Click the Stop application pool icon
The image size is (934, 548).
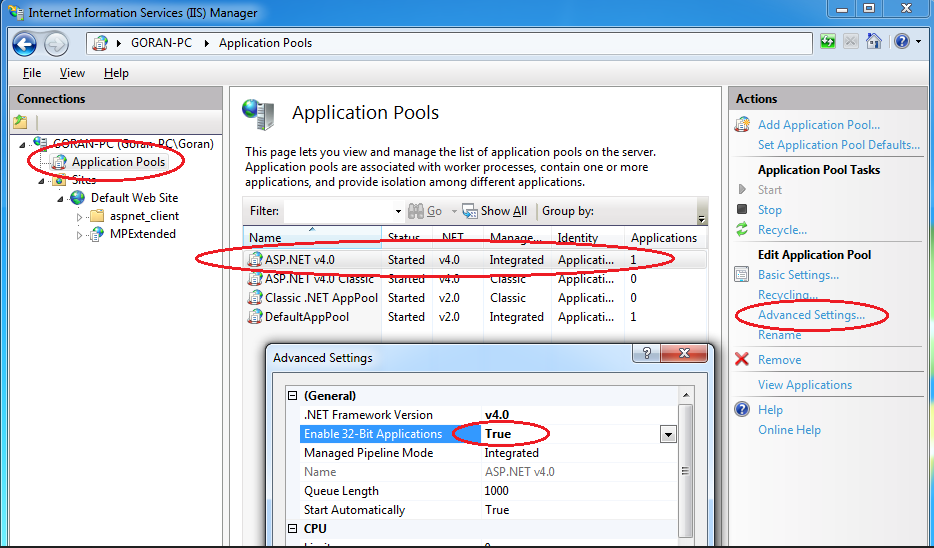click(x=742, y=210)
